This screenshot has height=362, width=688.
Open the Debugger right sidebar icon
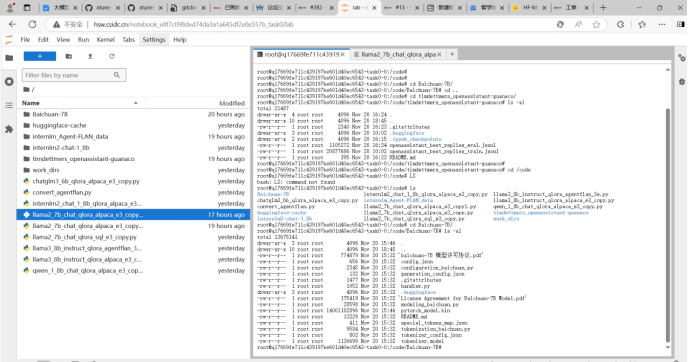(x=681, y=82)
